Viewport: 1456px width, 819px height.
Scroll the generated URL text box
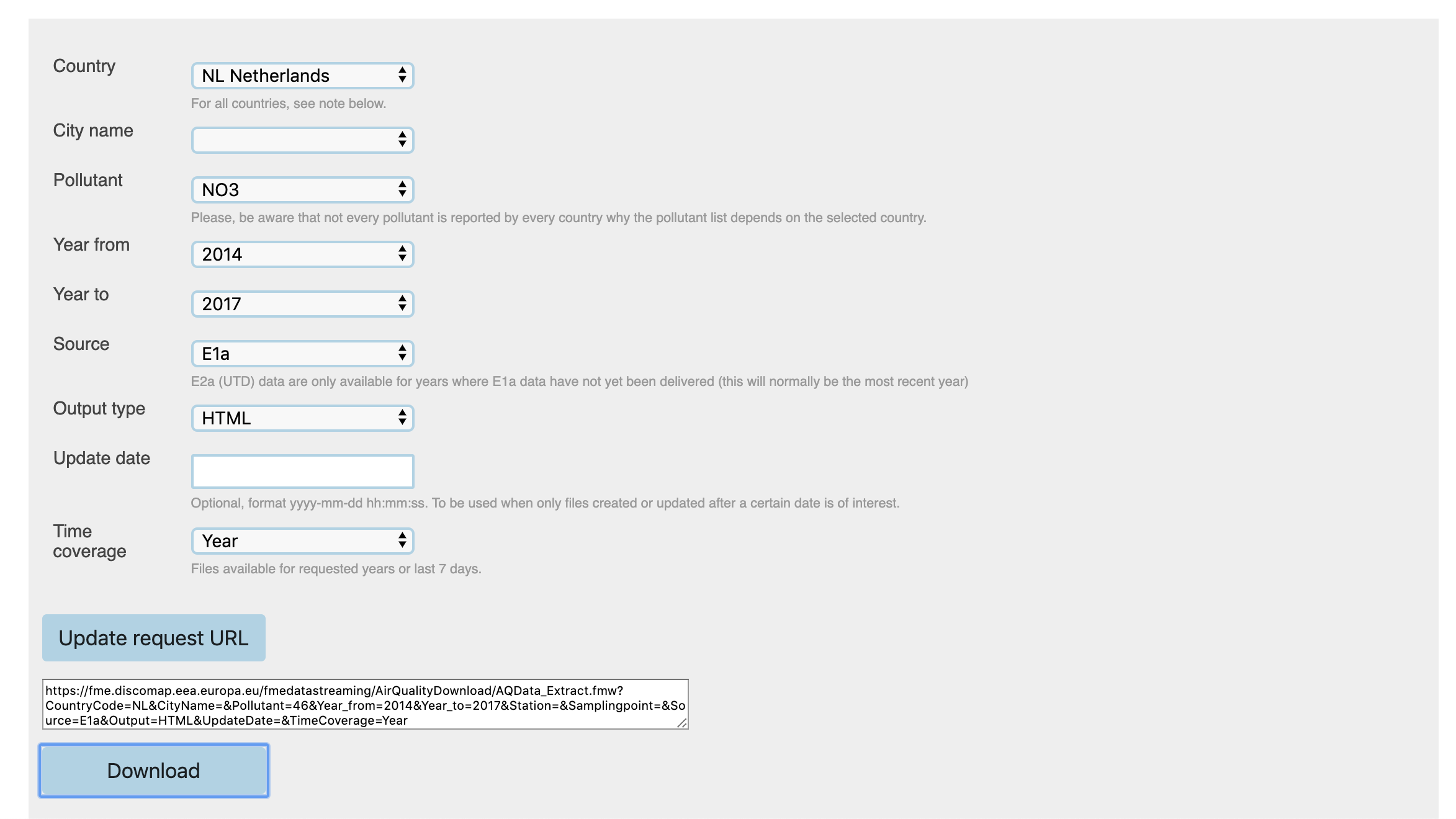click(x=365, y=705)
